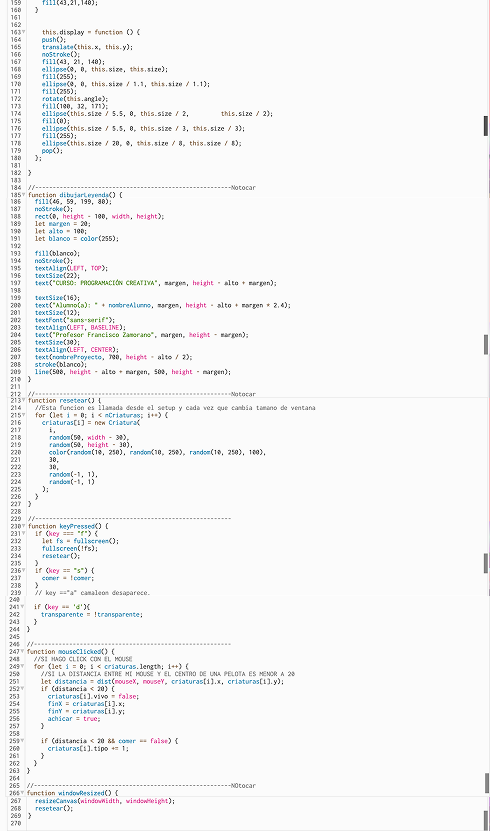Collapse keyPressed function at line 230
The image size is (490, 831).
point(23,527)
